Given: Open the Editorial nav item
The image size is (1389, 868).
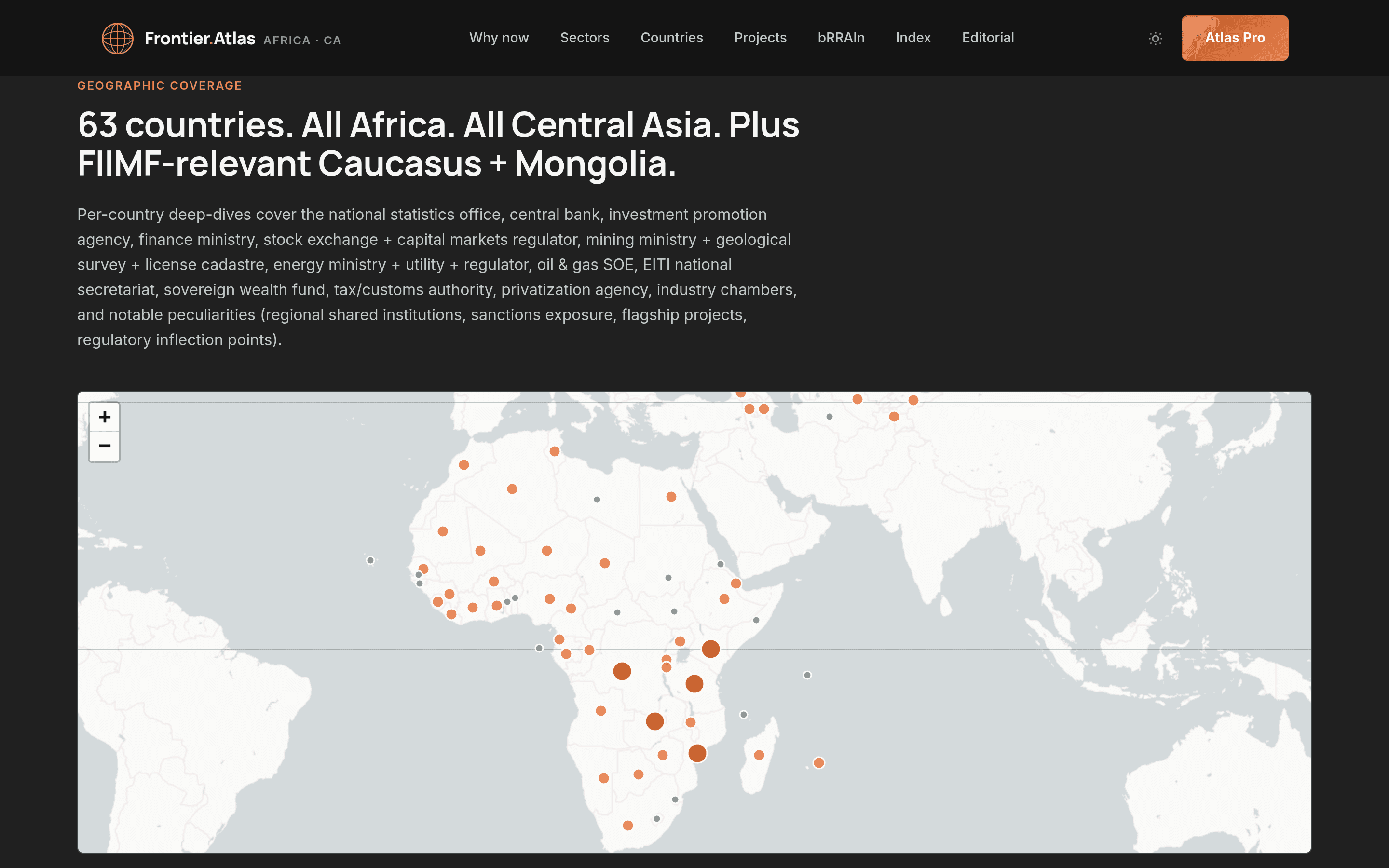Looking at the screenshot, I should click(988, 38).
